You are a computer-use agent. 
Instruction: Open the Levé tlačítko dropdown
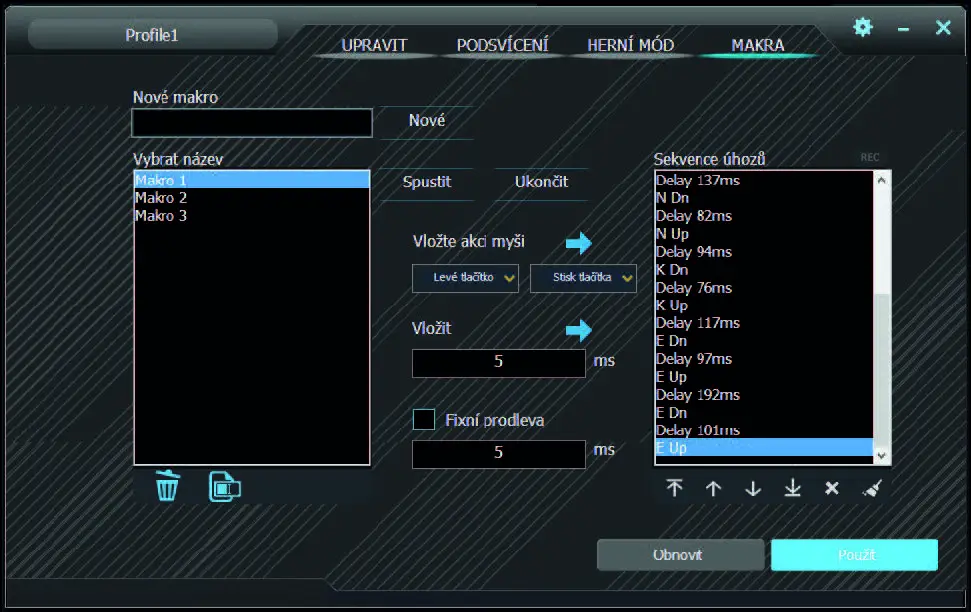tap(465, 278)
